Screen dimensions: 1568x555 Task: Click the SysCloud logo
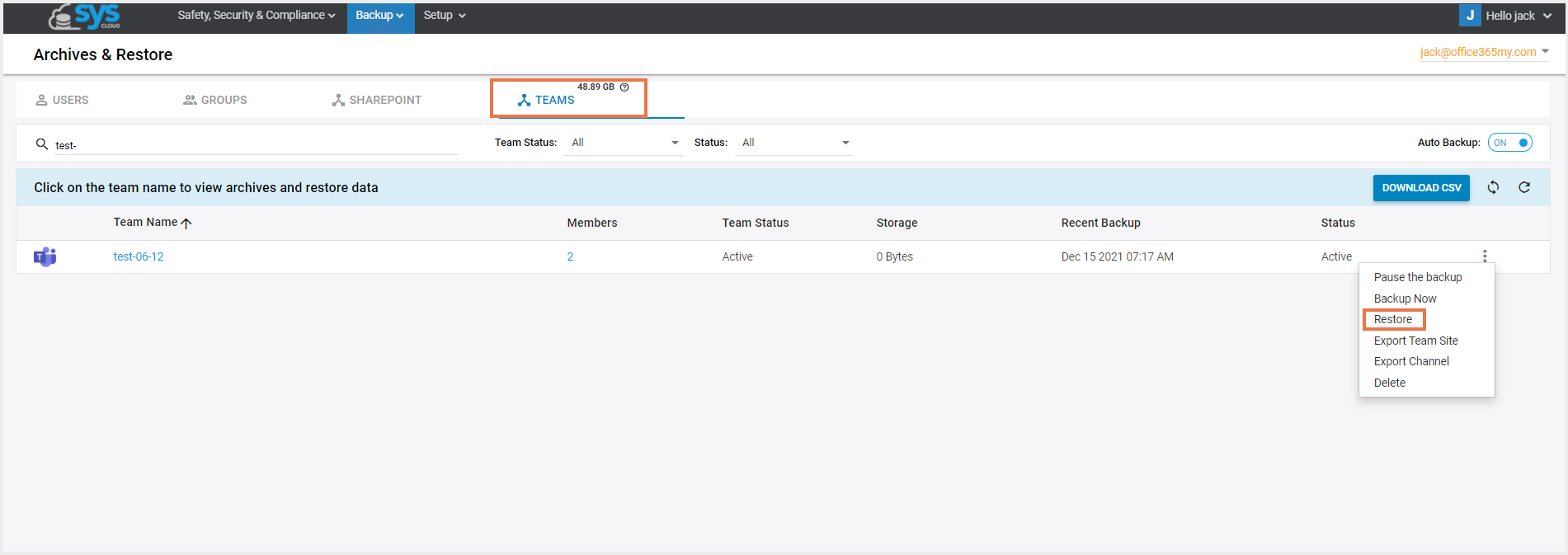[x=85, y=16]
